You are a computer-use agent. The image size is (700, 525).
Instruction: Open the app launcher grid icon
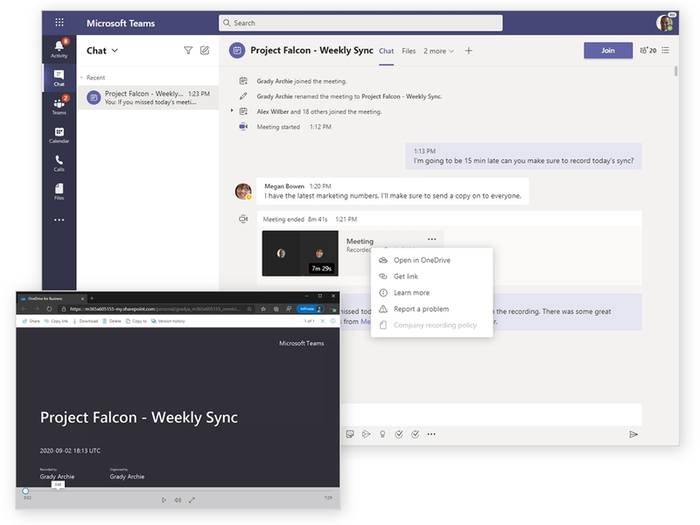coord(59,22)
